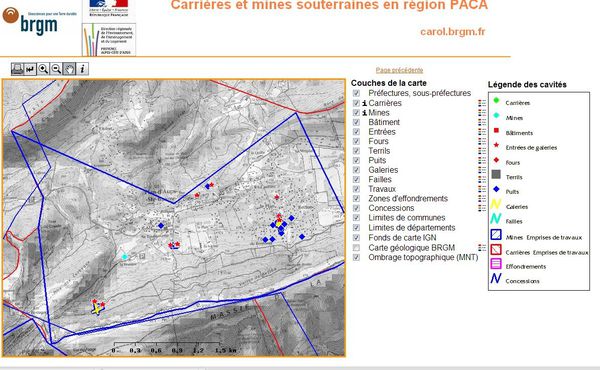
Task: Hide the Zones d'effondrements layer
Action: click(356, 199)
